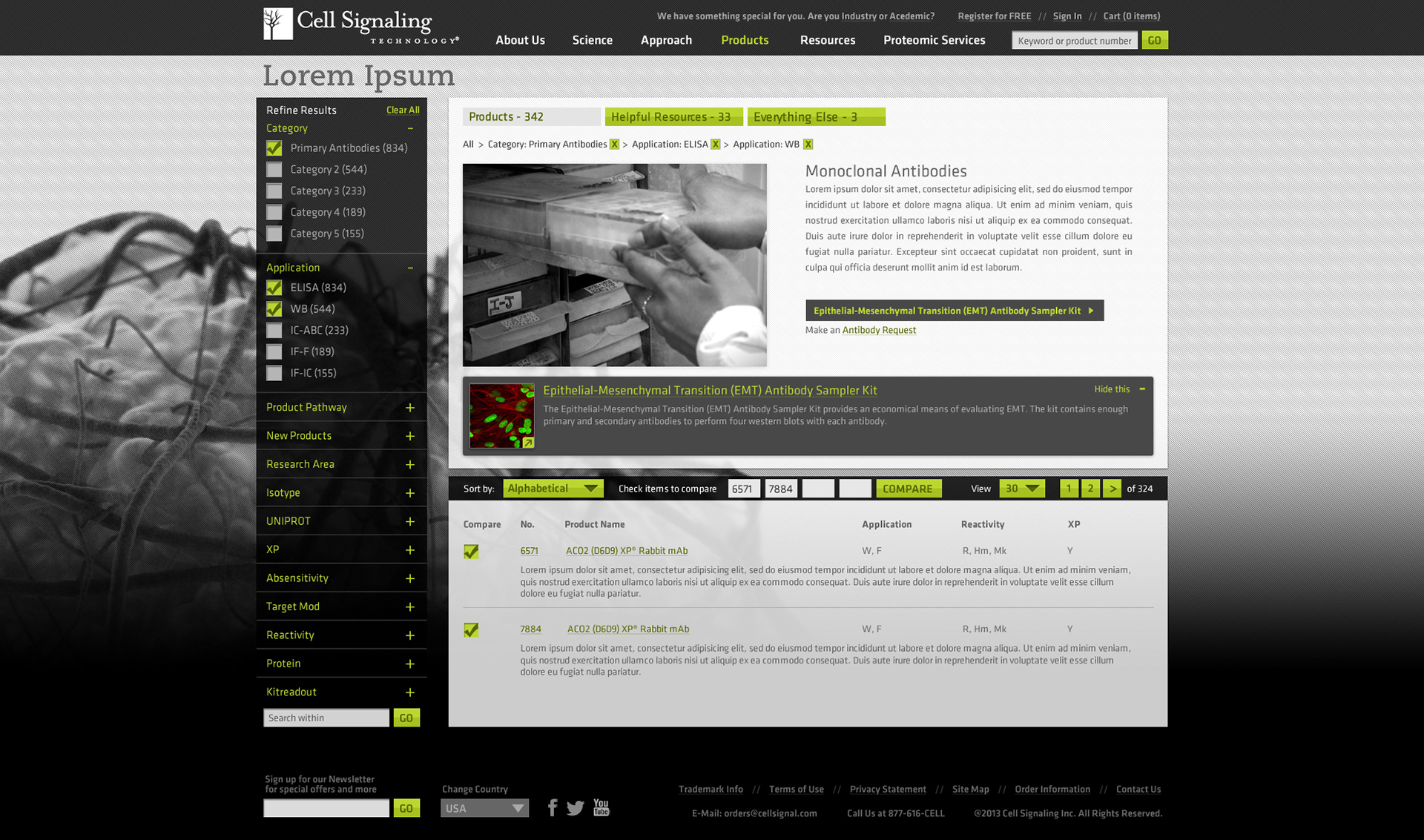The width and height of the screenshot is (1424, 840).
Task: Collapse the Category filter minus icon
Action: click(410, 128)
